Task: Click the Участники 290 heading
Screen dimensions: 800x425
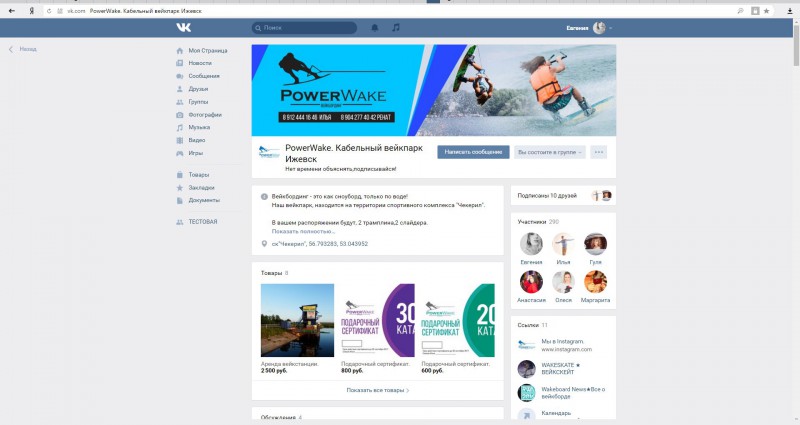Action: click(538, 222)
